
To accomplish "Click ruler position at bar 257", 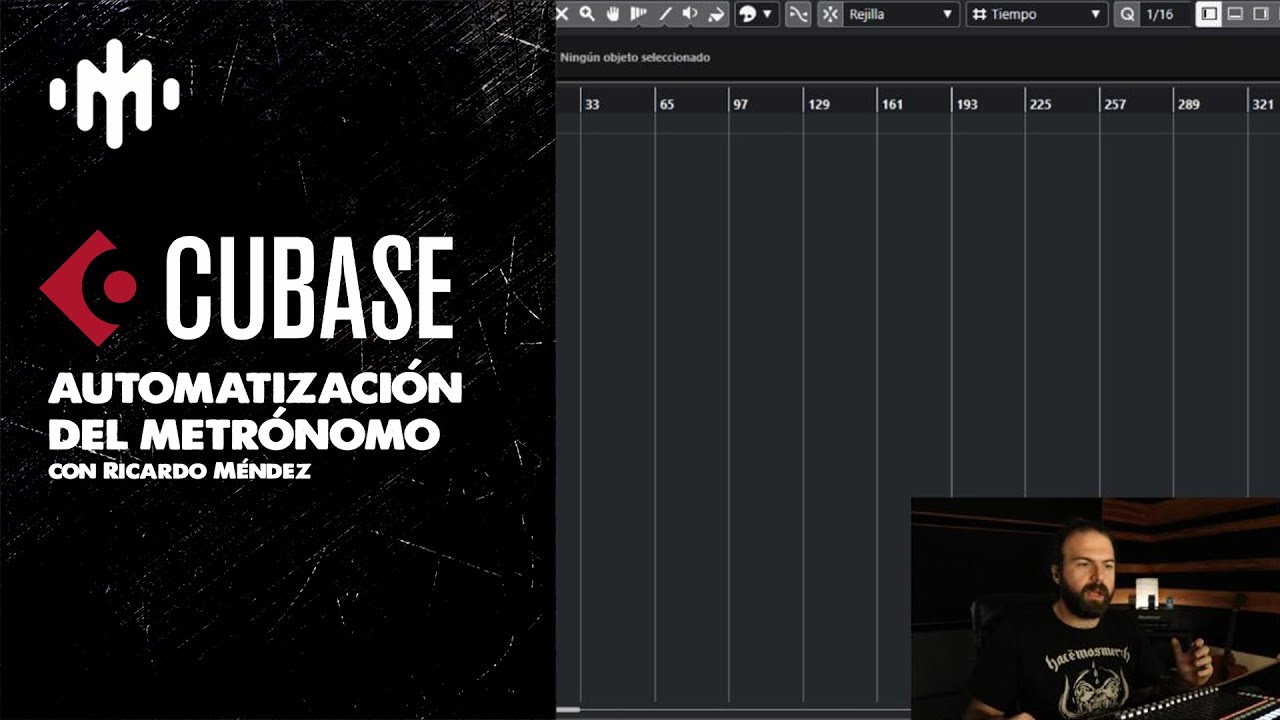I will pos(1114,104).
